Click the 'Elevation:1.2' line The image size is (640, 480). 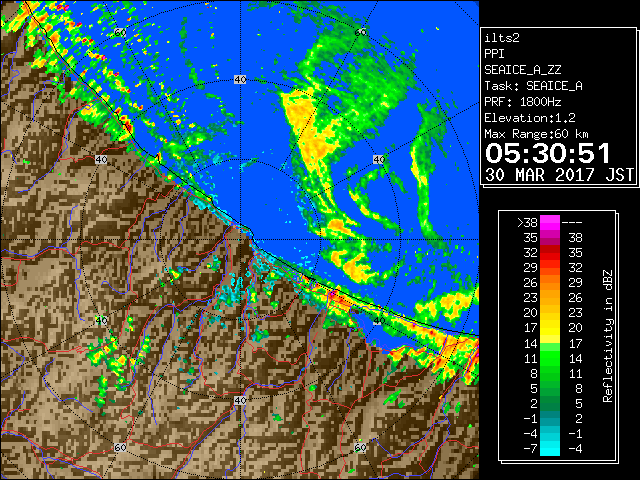click(x=530, y=118)
